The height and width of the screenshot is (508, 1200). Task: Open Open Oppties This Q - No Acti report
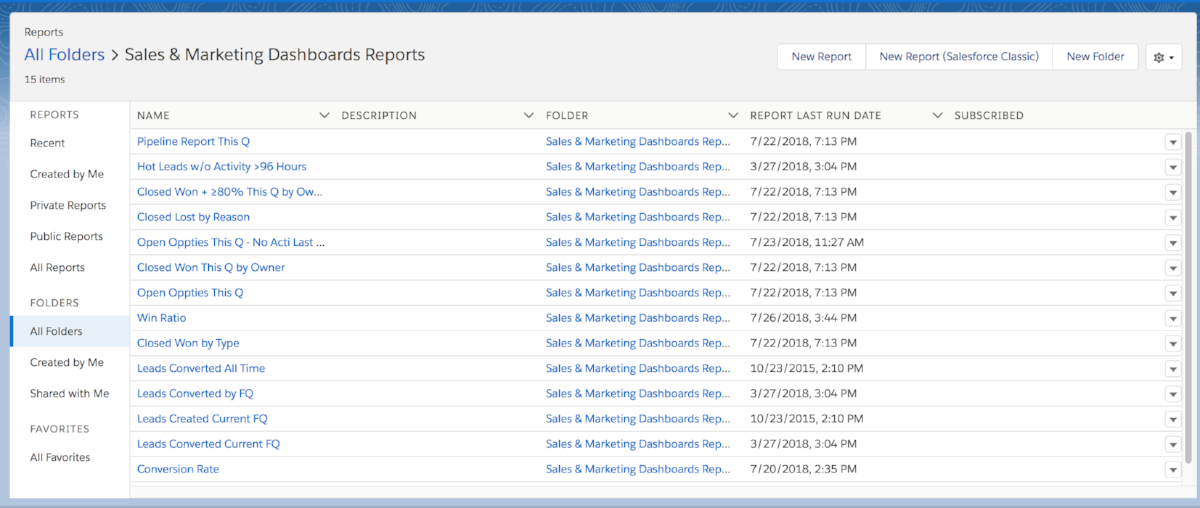pos(231,242)
